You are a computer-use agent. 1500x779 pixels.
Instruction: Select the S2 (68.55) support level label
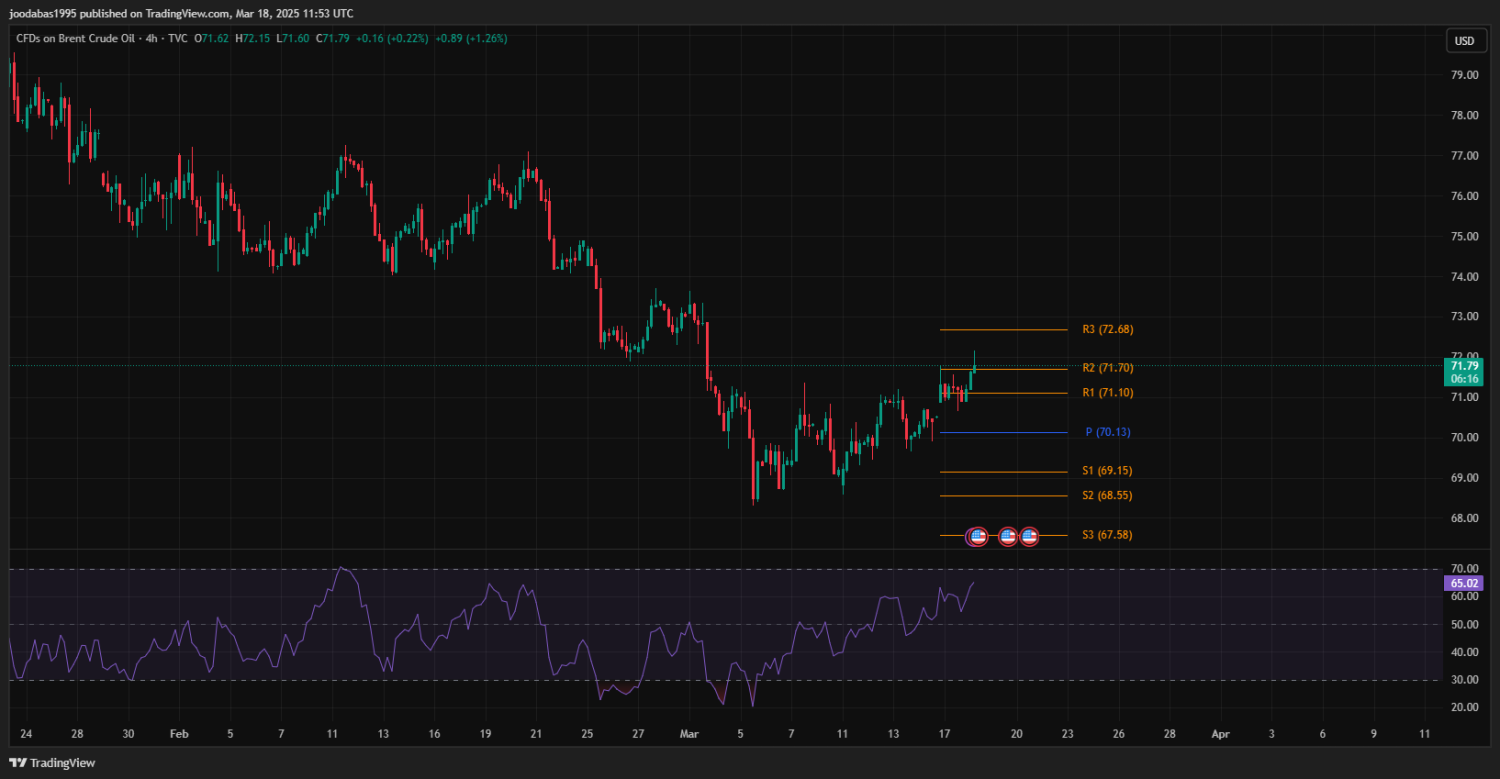point(1107,496)
